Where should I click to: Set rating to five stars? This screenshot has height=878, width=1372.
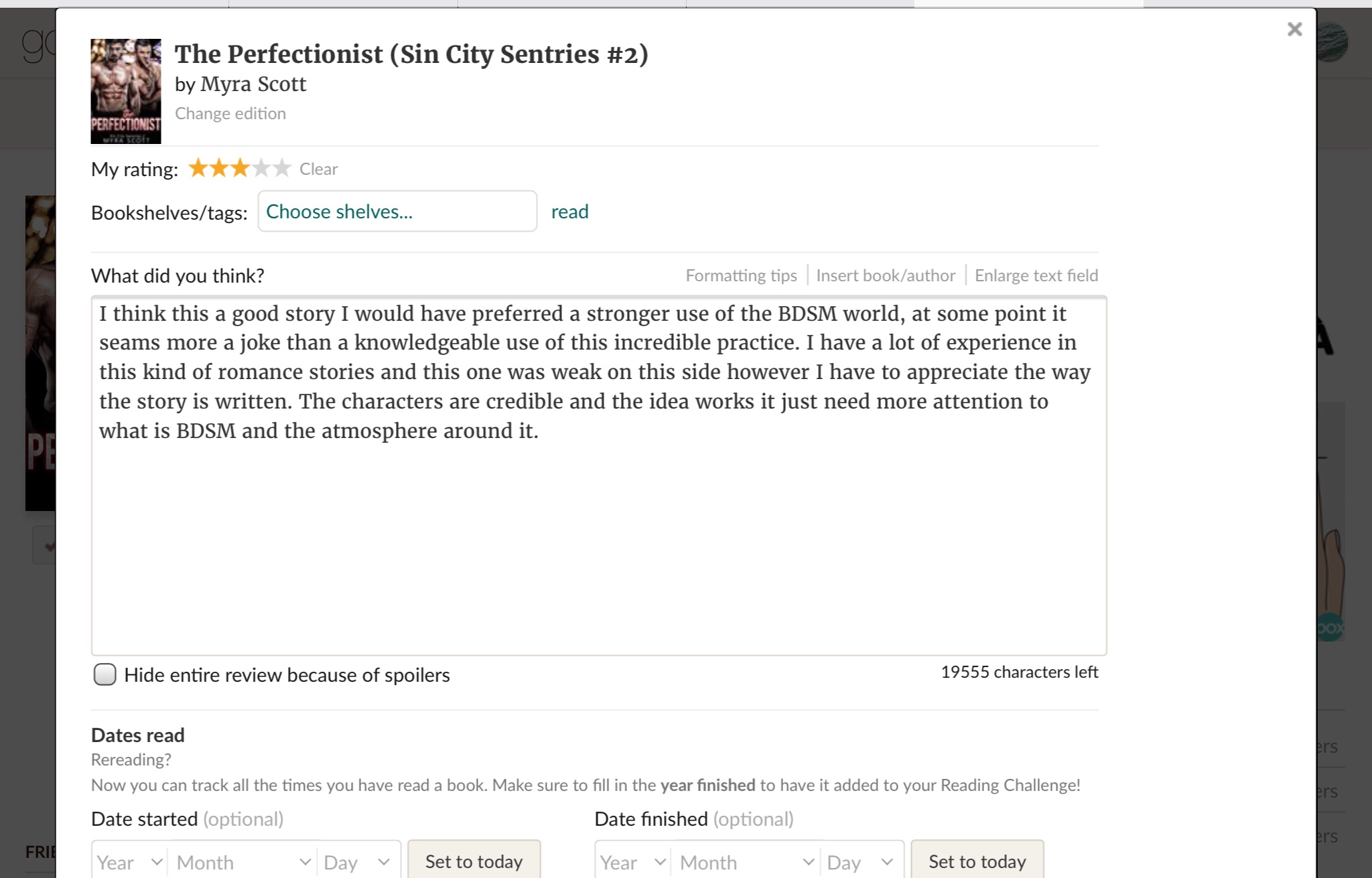pos(282,168)
